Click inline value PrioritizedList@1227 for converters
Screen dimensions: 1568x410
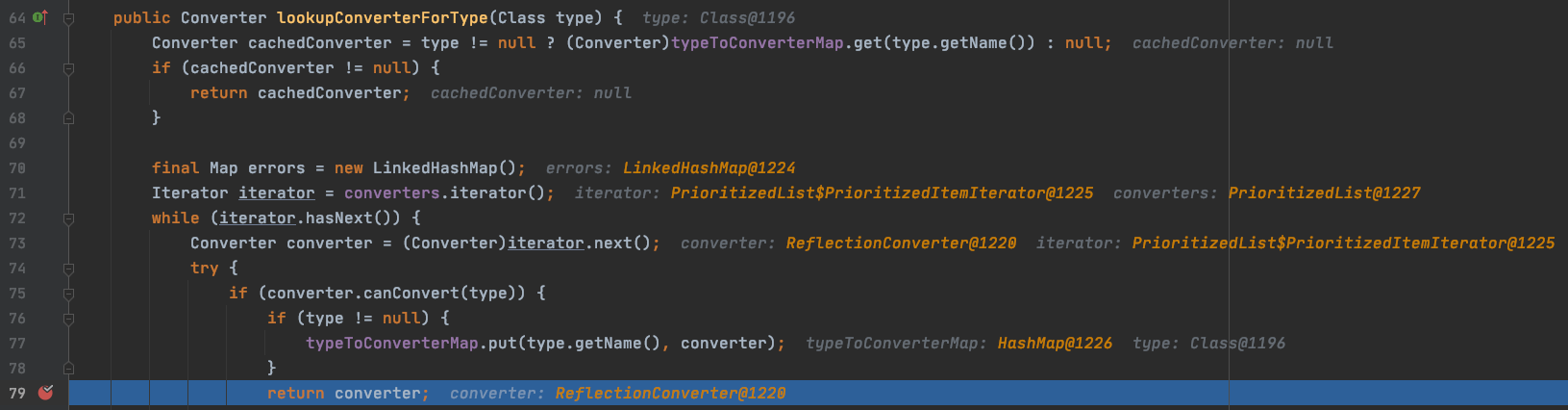pos(1324,193)
